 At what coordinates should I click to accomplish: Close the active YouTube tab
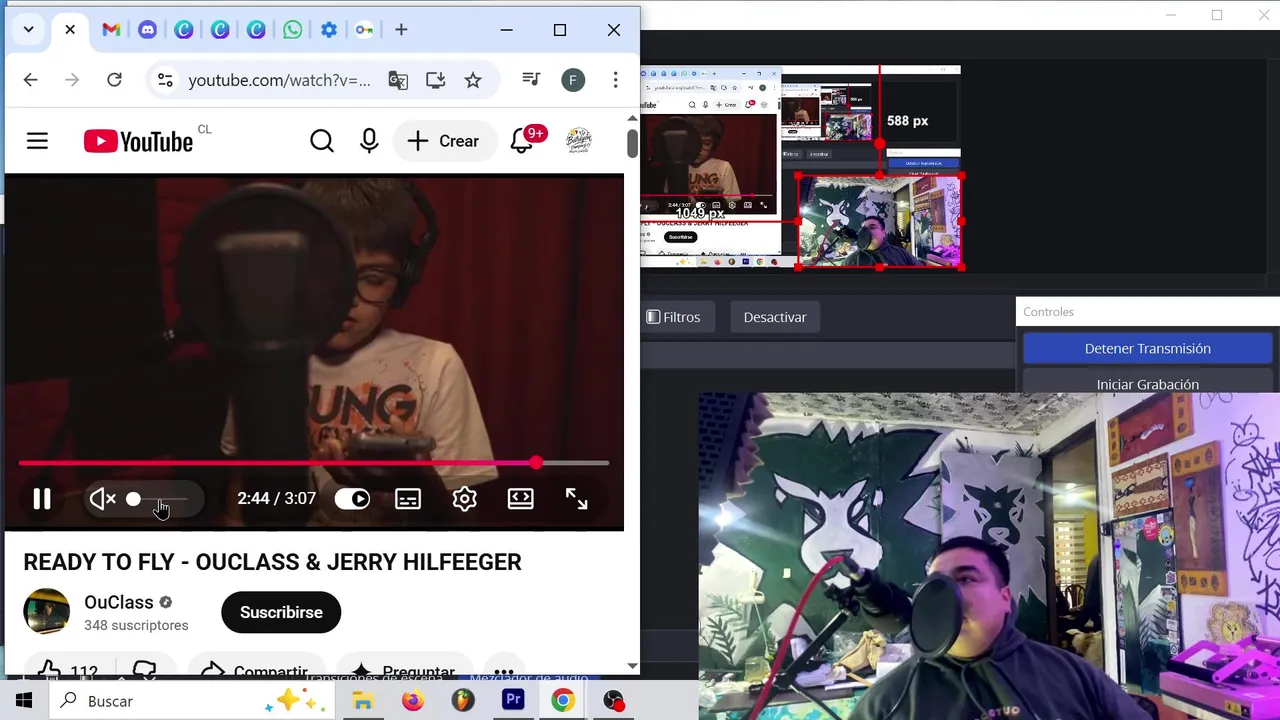coord(70,30)
